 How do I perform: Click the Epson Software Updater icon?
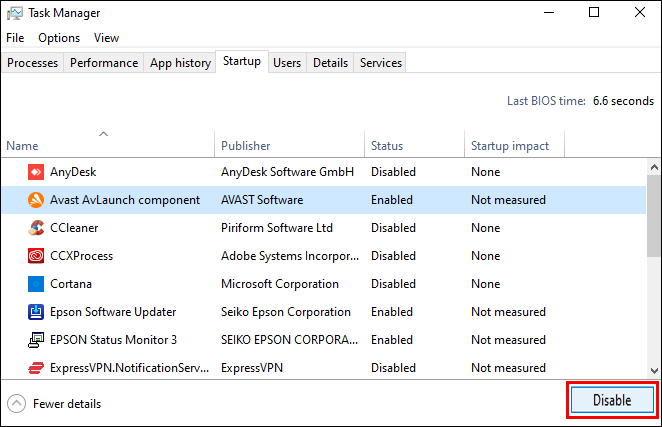pyautogui.click(x=35, y=312)
